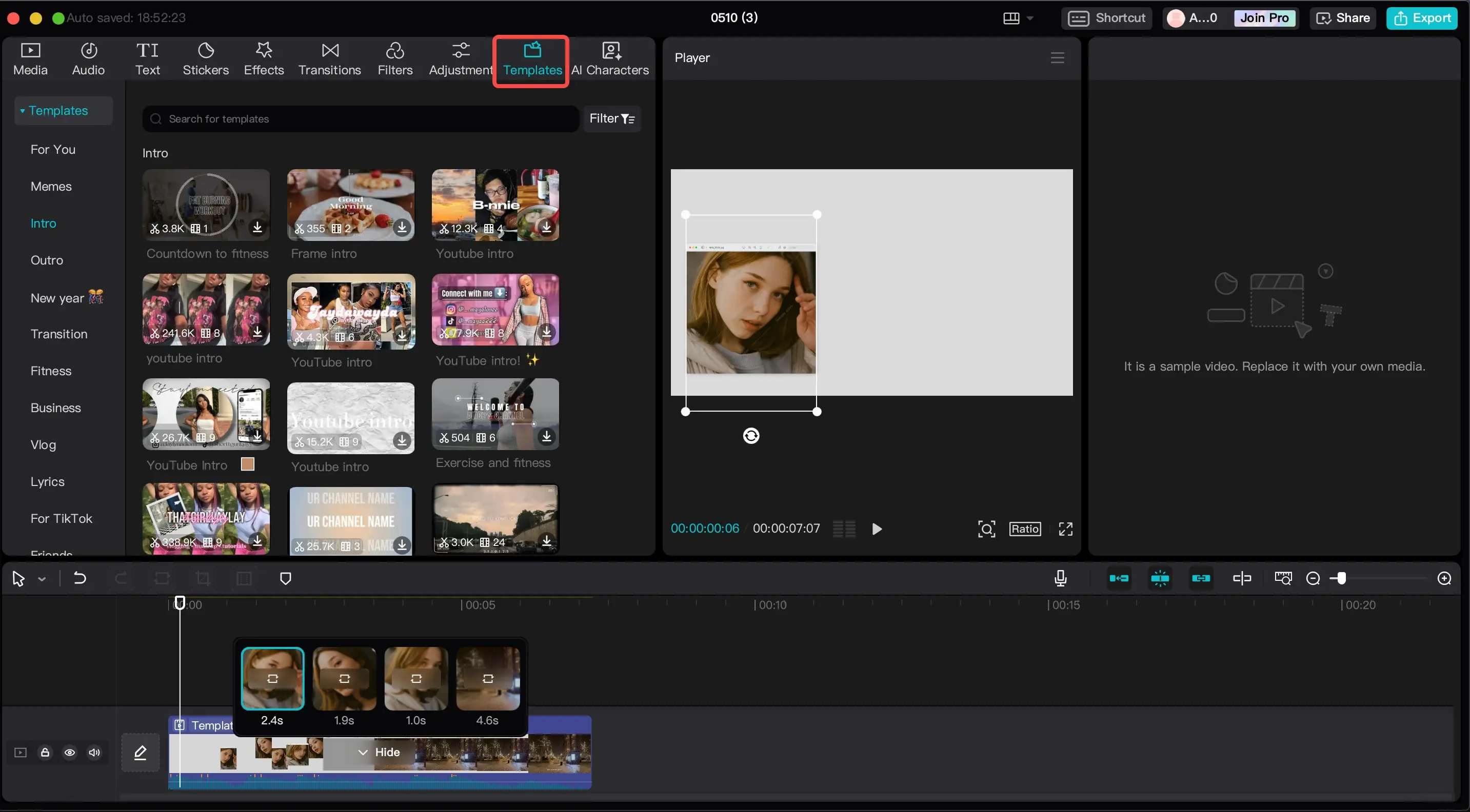1470x812 pixels.
Task: Toggle track visibility eye icon
Action: click(70, 752)
